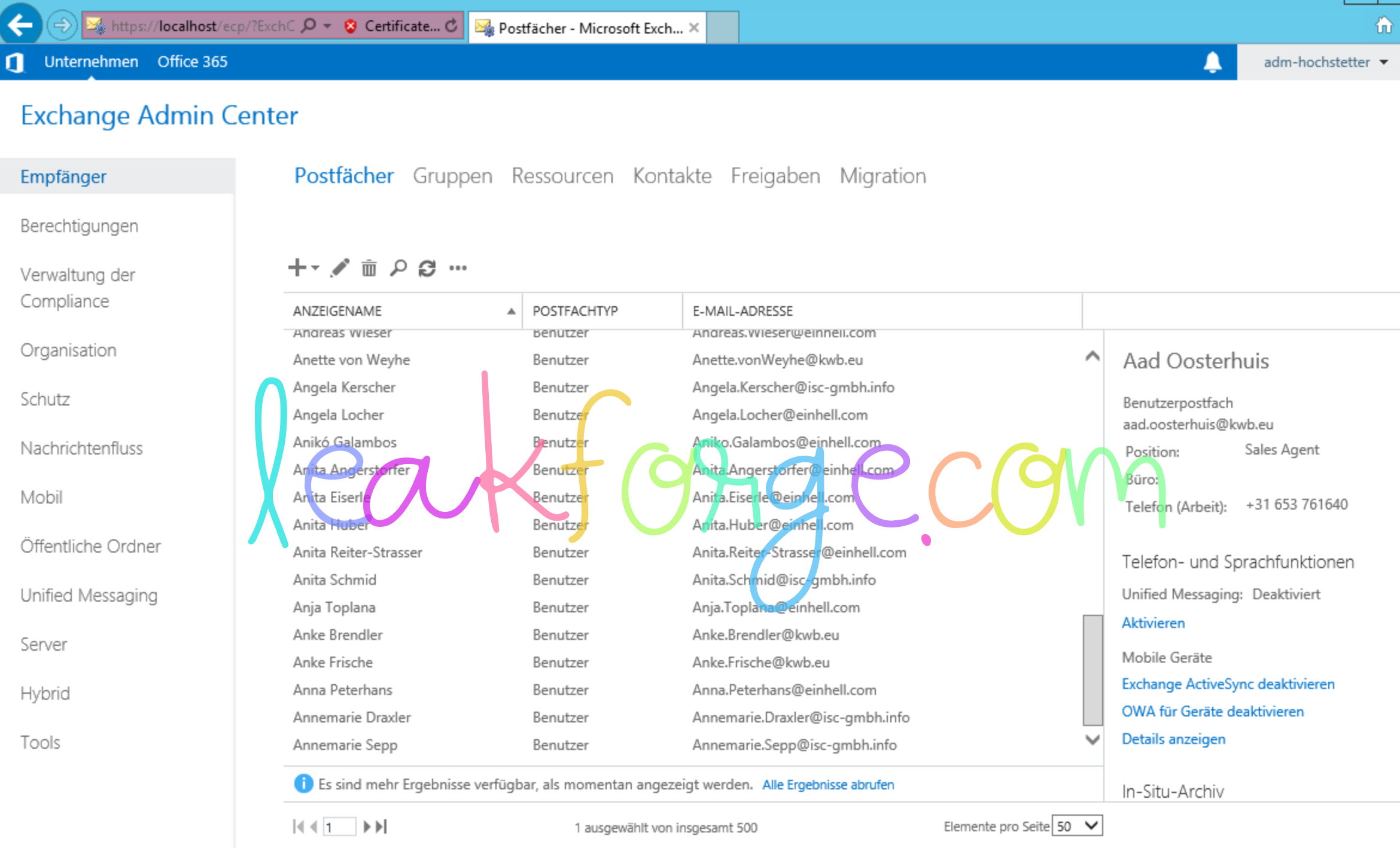The height and width of the screenshot is (848, 1400).
Task: Go to browser home page icon
Action: (x=1384, y=25)
